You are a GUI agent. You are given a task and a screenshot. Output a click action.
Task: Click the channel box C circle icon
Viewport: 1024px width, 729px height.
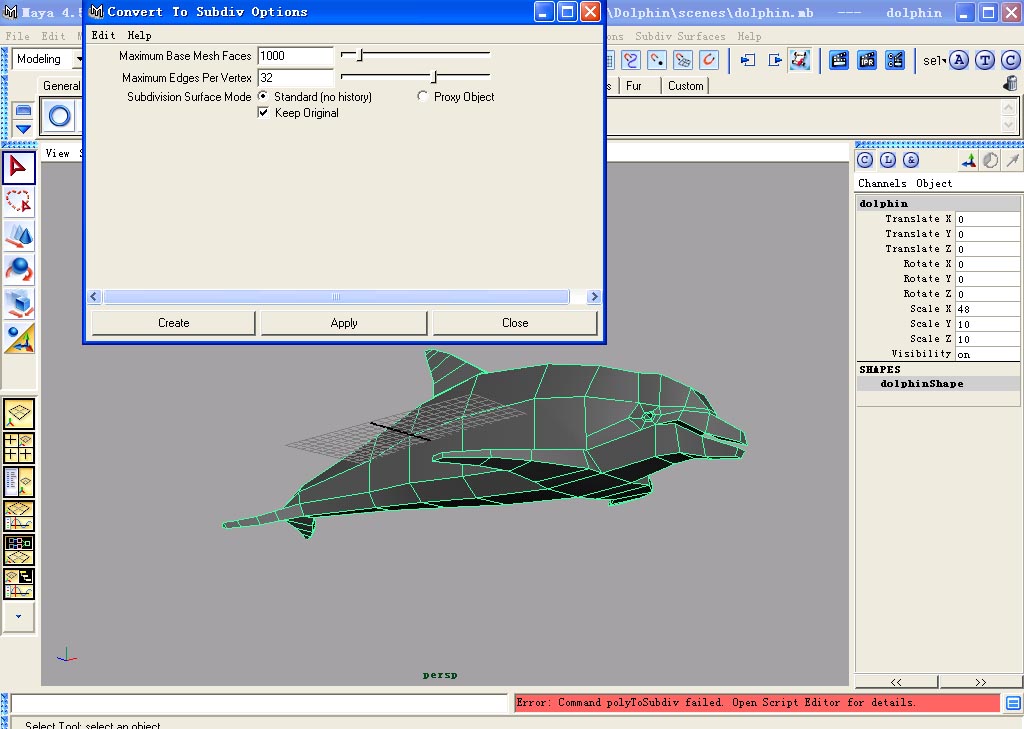(x=865, y=160)
